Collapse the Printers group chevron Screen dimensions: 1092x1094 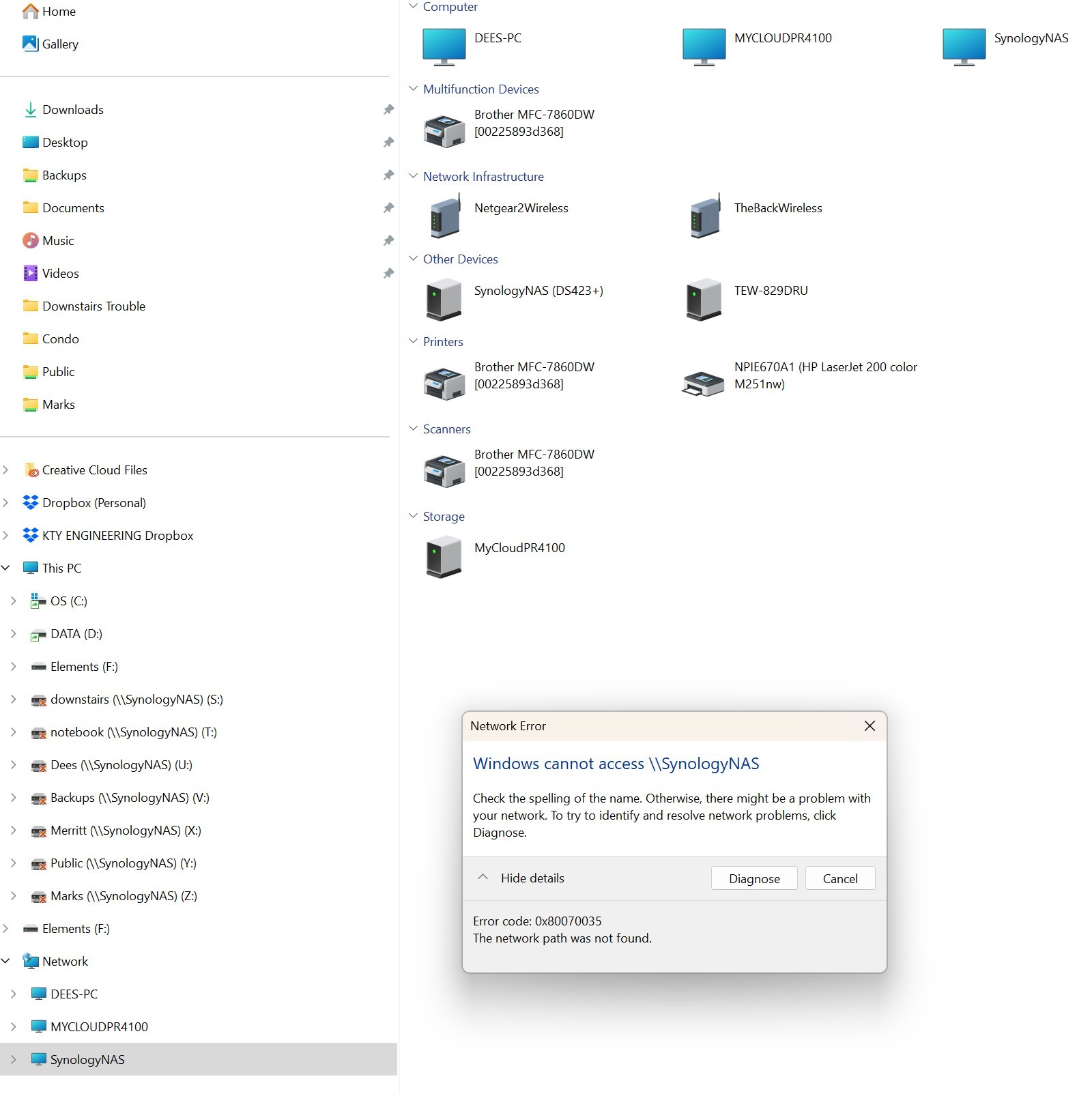tap(413, 341)
